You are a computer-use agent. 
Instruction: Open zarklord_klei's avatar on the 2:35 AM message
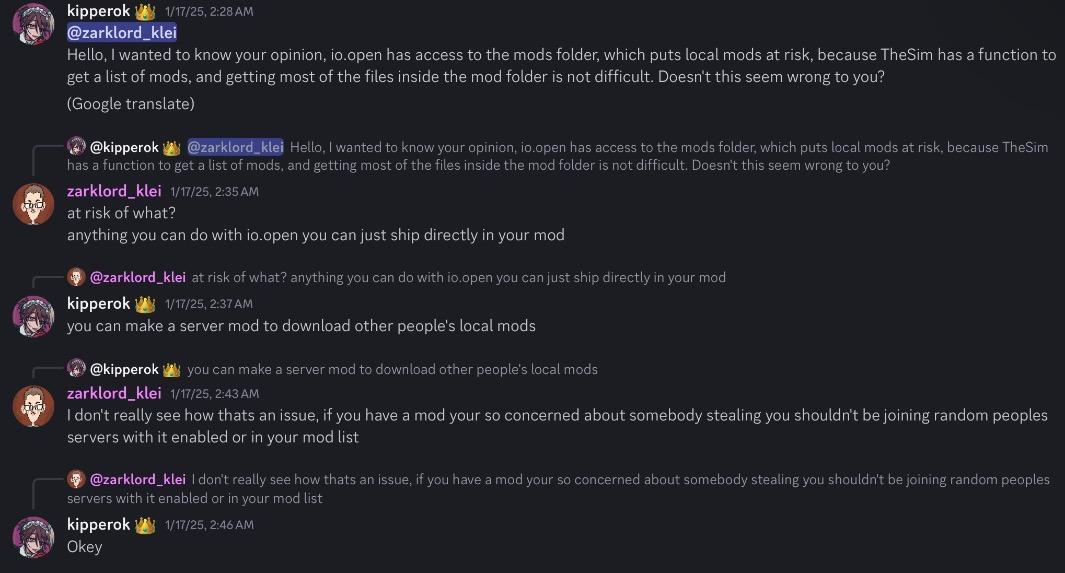[x=33, y=203]
